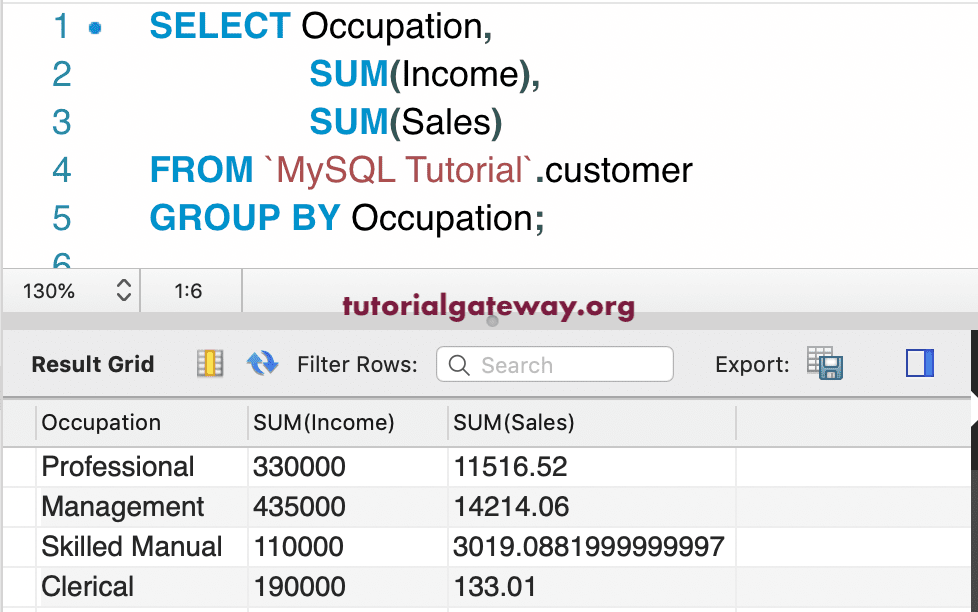978x612 pixels.
Task: Click the grid display options icon
Action: [x=209, y=364]
